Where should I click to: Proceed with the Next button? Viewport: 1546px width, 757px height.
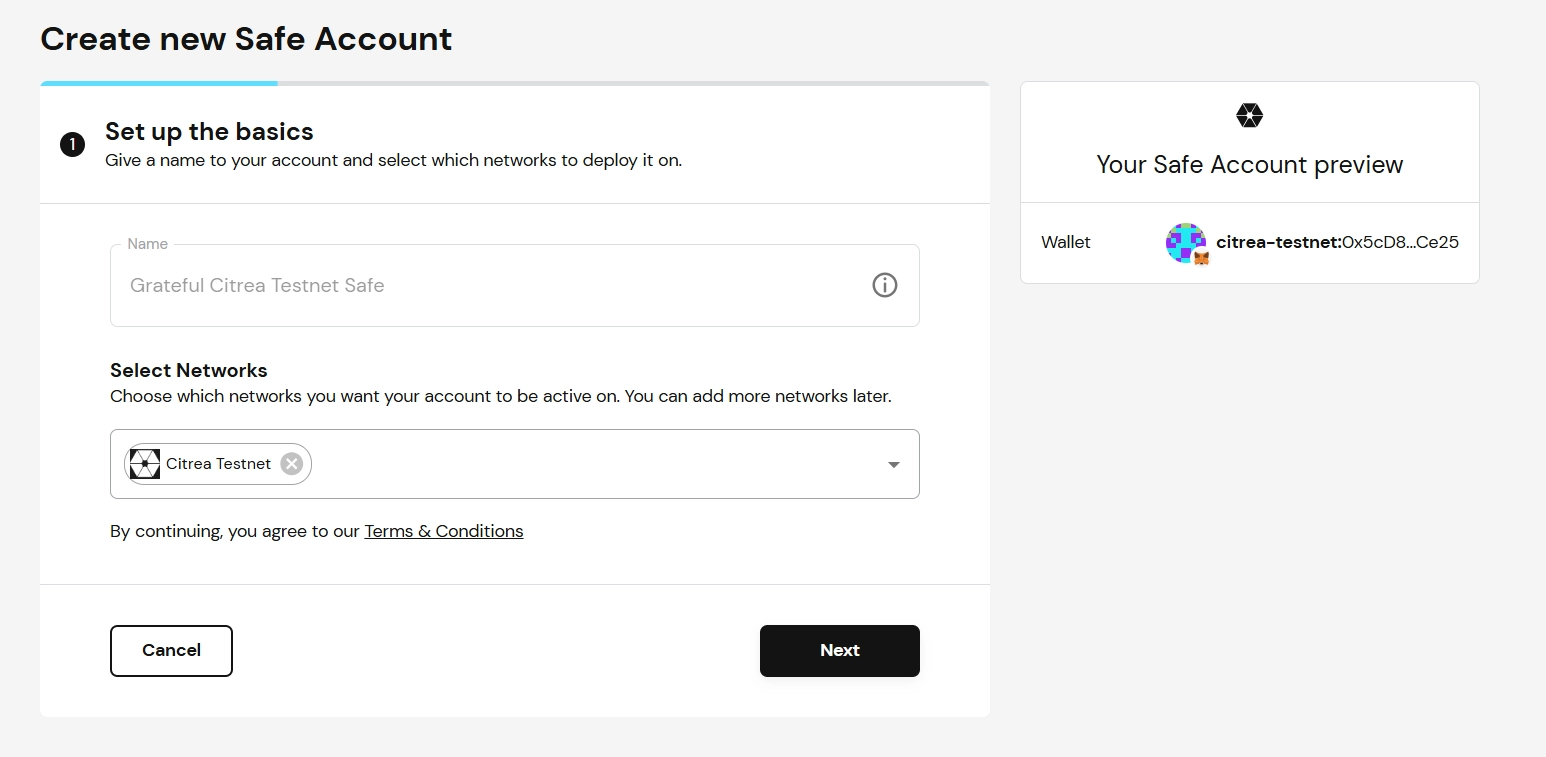point(839,650)
